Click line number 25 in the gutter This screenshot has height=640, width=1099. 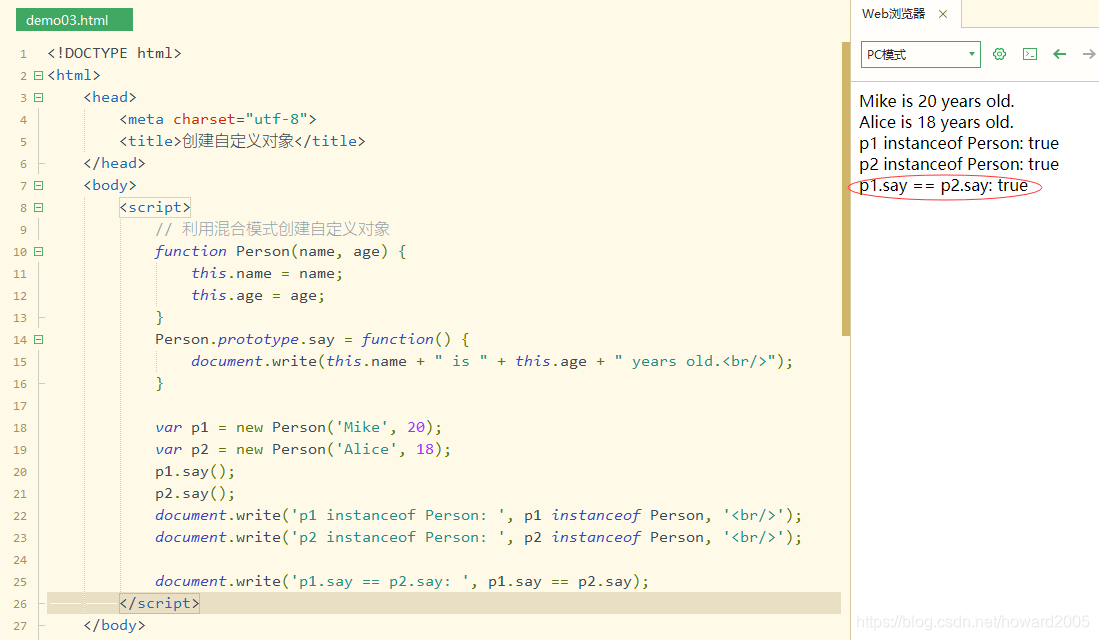pos(20,583)
